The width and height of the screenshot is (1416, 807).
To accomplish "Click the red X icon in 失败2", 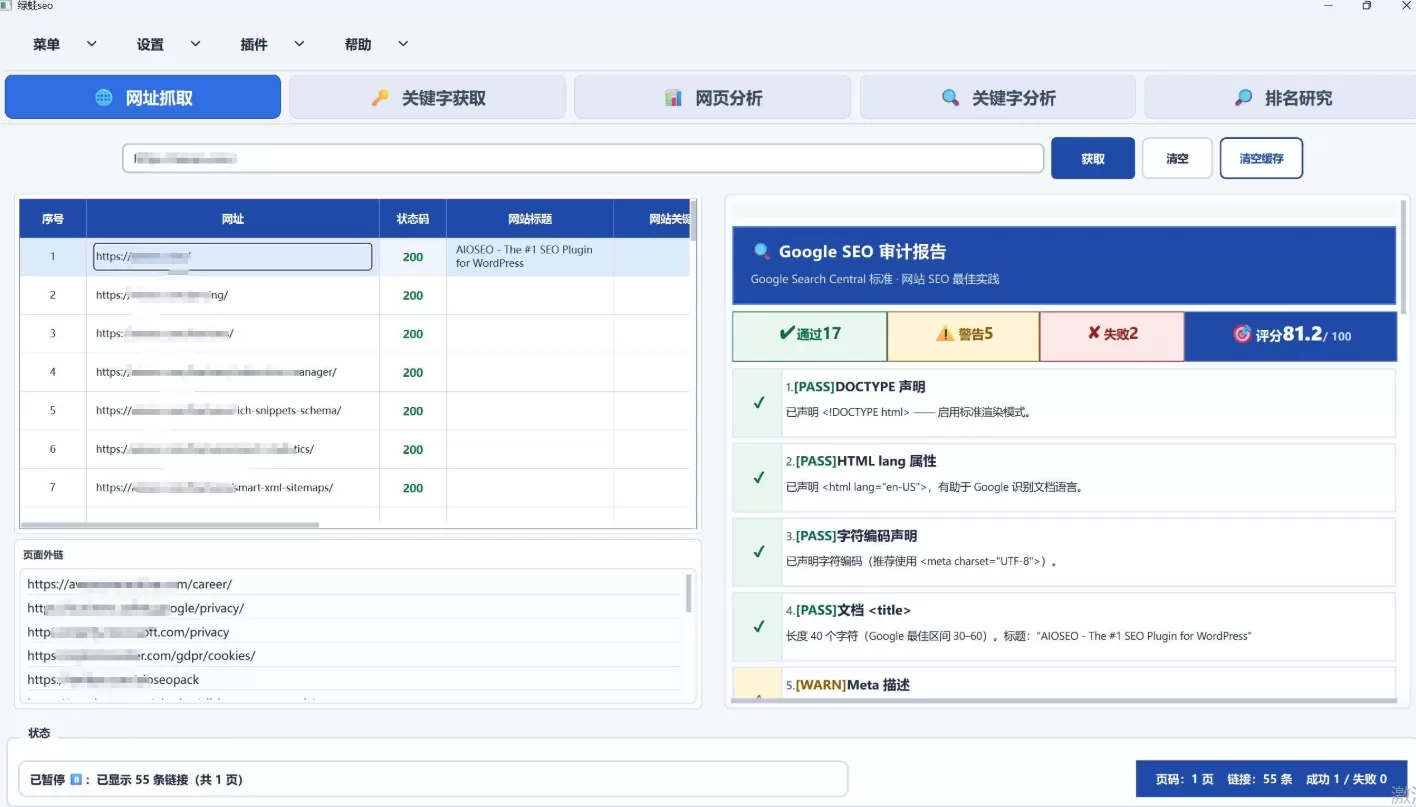I will 1094,333.
